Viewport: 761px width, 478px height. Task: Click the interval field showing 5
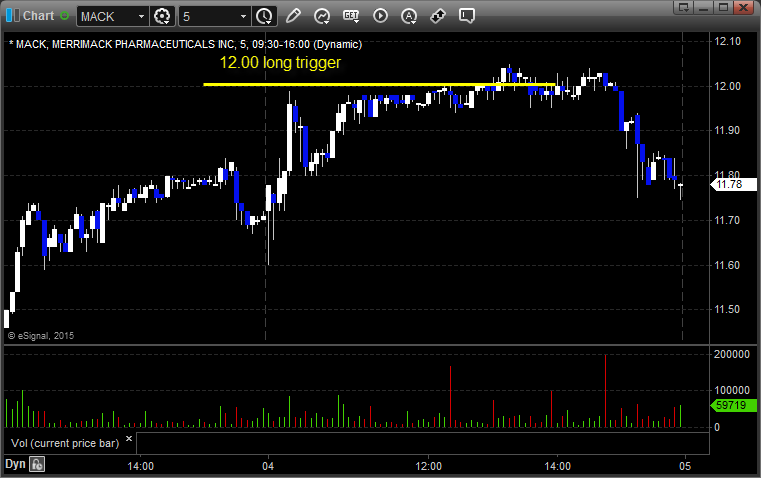pyautogui.click(x=208, y=16)
